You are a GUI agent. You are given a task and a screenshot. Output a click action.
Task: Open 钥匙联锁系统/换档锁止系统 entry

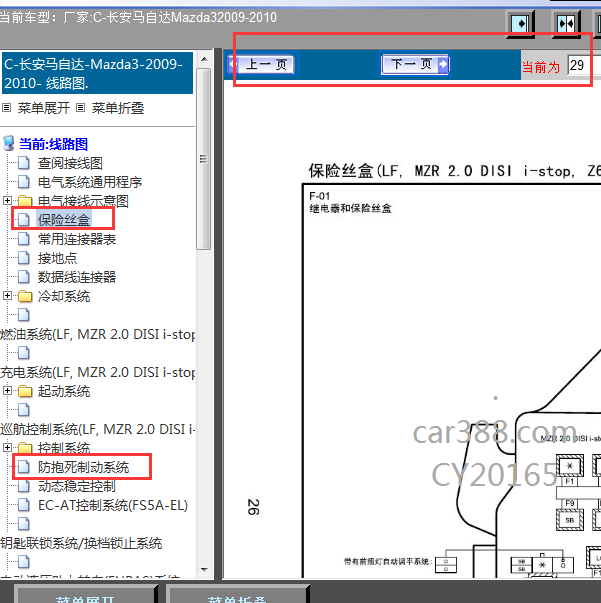(x=81, y=543)
